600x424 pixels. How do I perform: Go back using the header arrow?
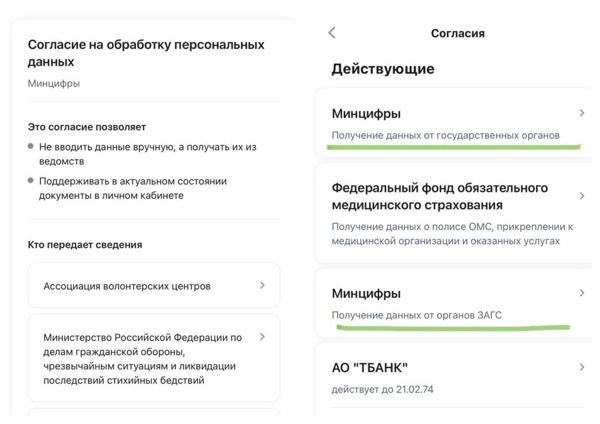point(332,33)
